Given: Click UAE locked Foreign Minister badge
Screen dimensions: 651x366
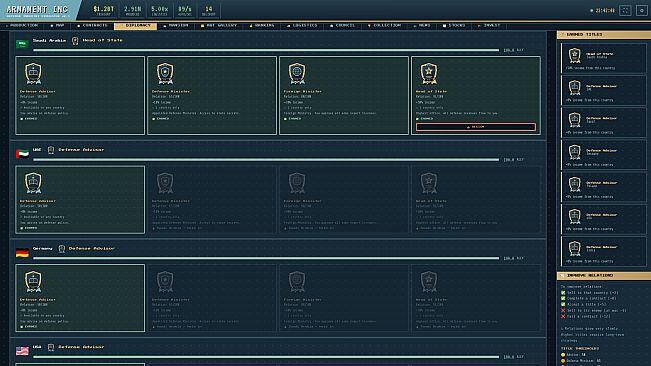Looking at the screenshot, I should point(297,183).
